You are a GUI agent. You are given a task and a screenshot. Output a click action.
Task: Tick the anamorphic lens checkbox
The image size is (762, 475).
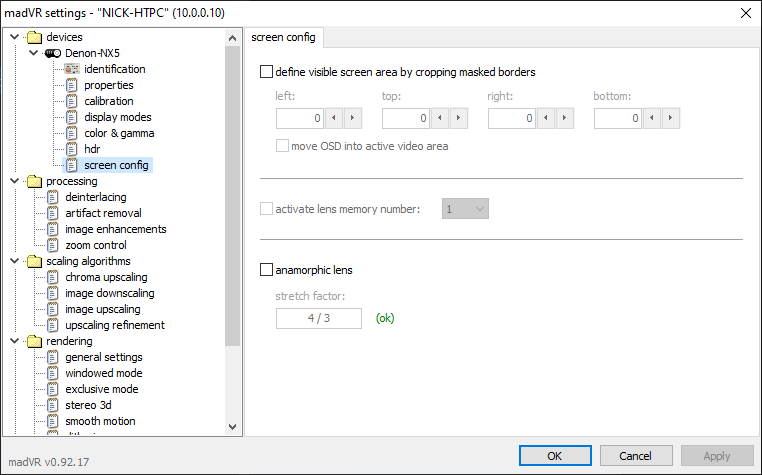click(267, 270)
